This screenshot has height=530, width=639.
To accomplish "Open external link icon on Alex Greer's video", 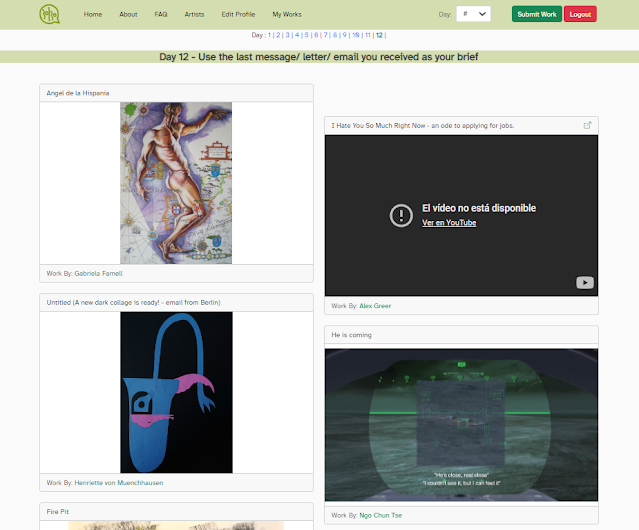I will point(587,125).
